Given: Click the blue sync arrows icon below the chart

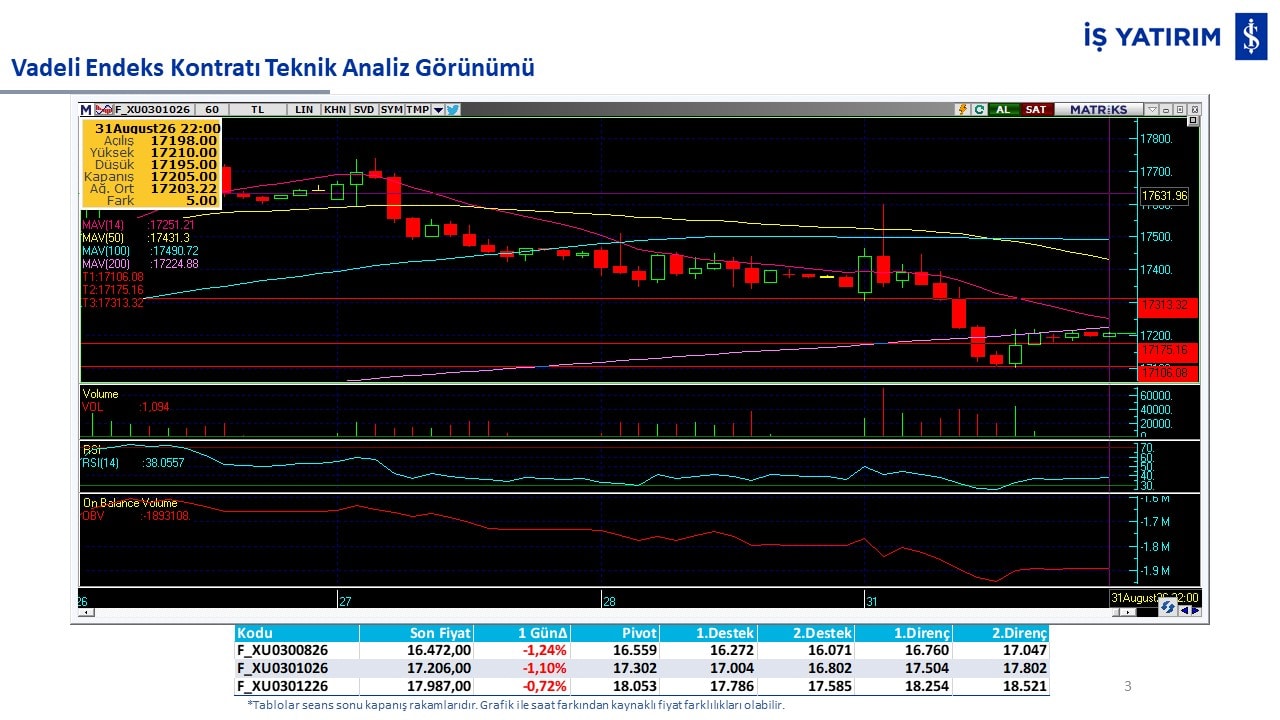Looking at the screenshot, I should click(1168, 607).
